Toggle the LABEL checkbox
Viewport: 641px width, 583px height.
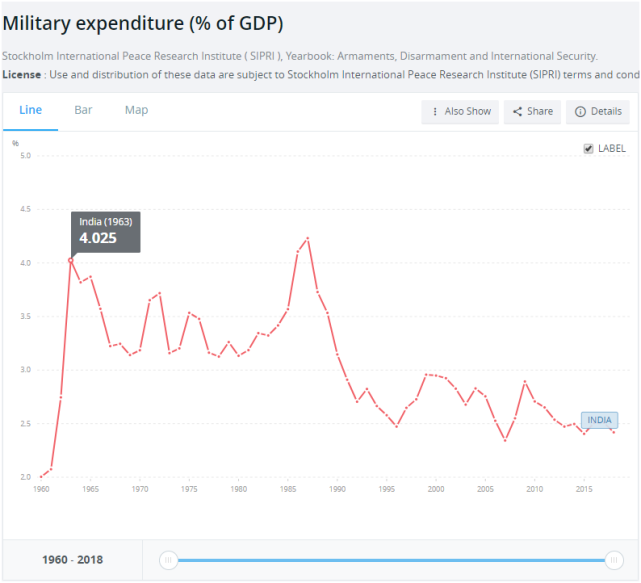point(588,148)
